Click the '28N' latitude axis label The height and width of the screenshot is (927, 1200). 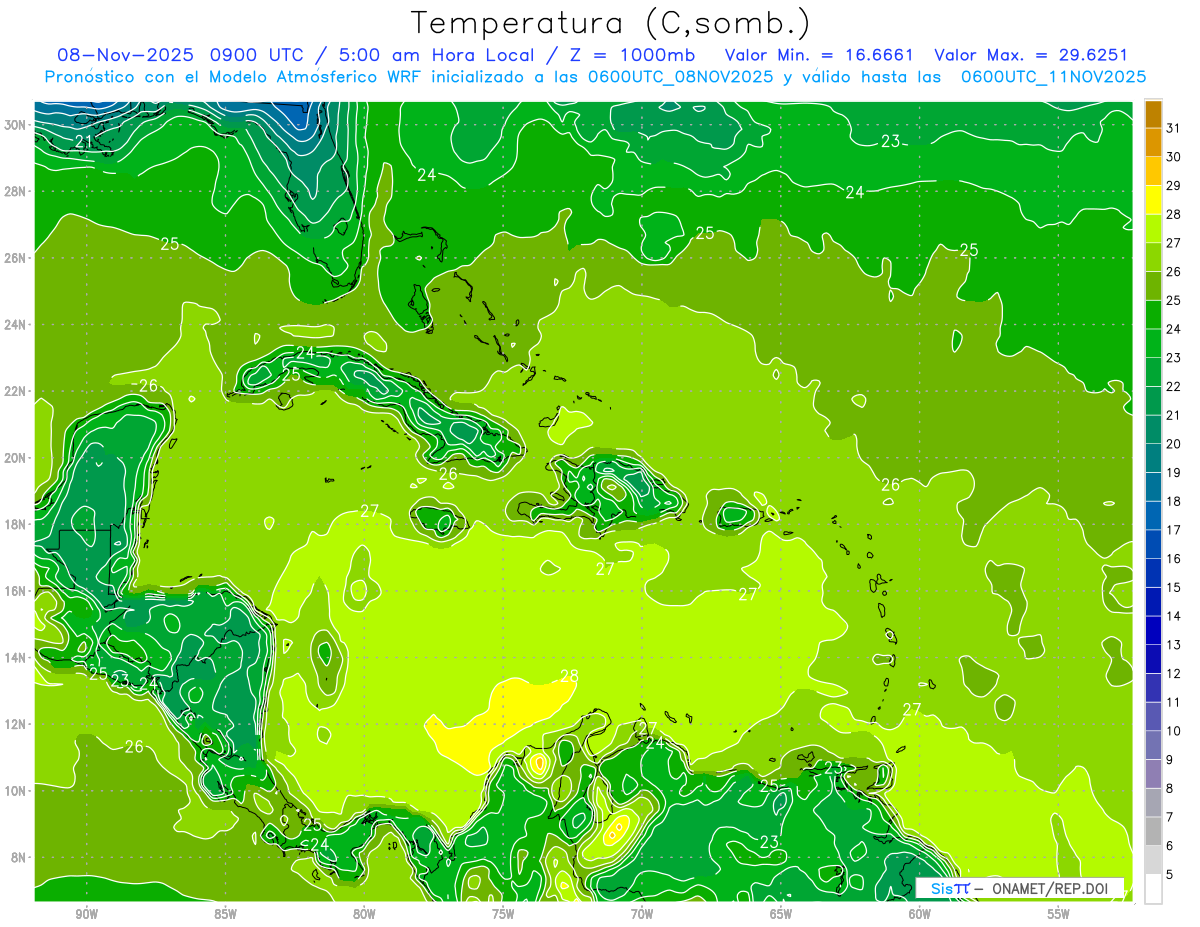[x=15, y=191]
